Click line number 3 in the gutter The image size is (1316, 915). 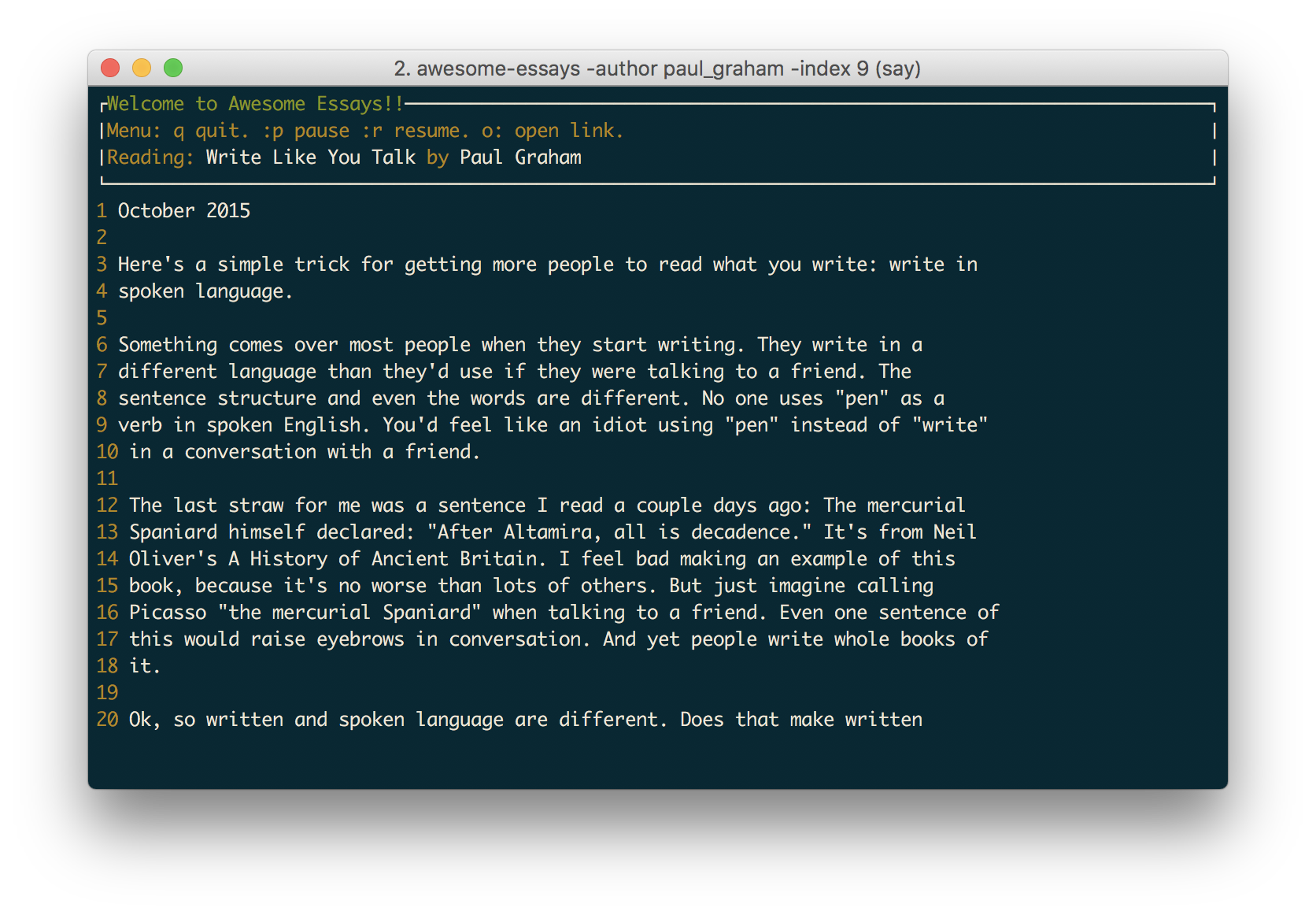coord(102,265)
